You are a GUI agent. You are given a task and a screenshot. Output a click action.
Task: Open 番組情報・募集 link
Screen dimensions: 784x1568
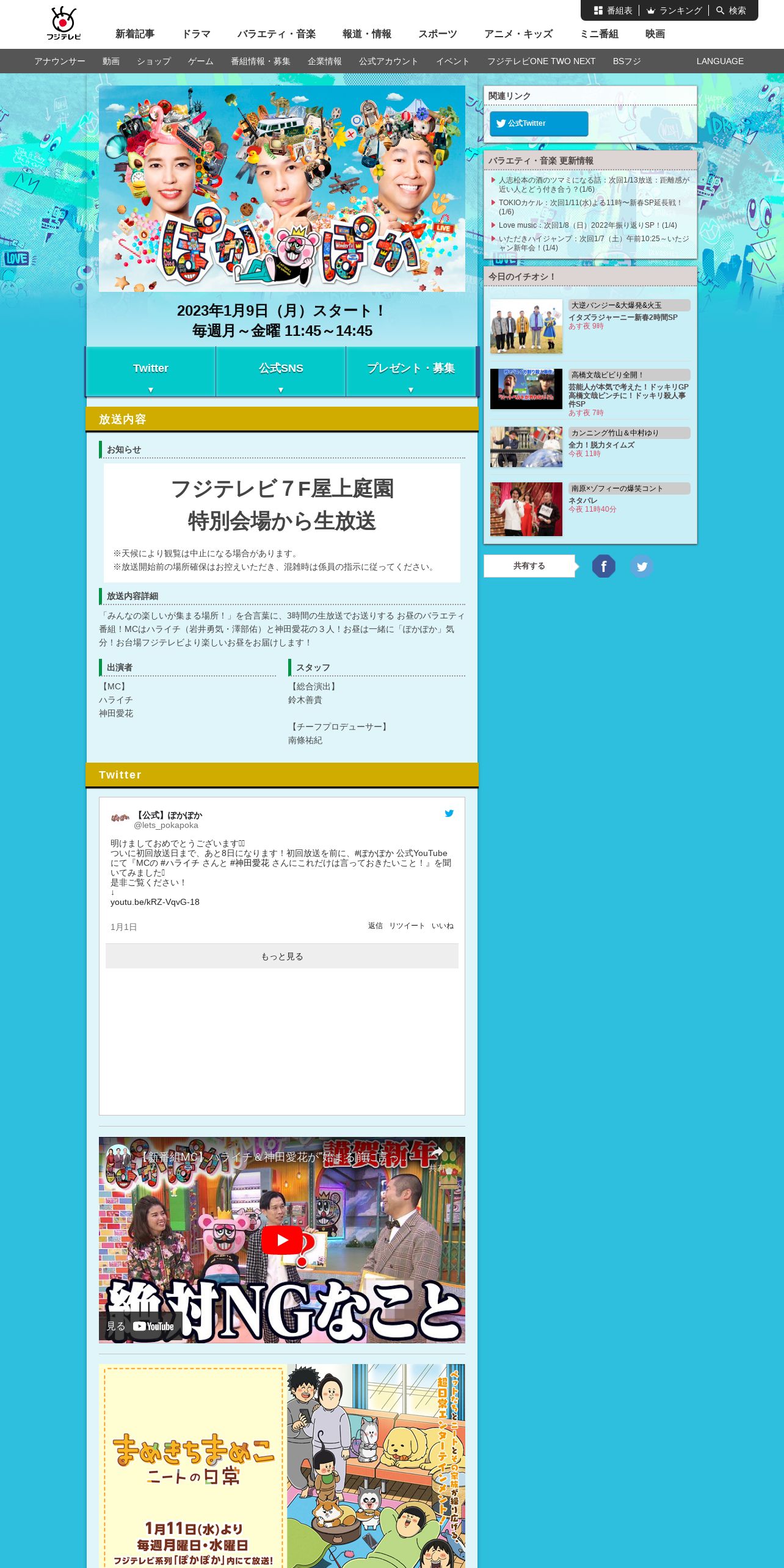coord(261,61)
